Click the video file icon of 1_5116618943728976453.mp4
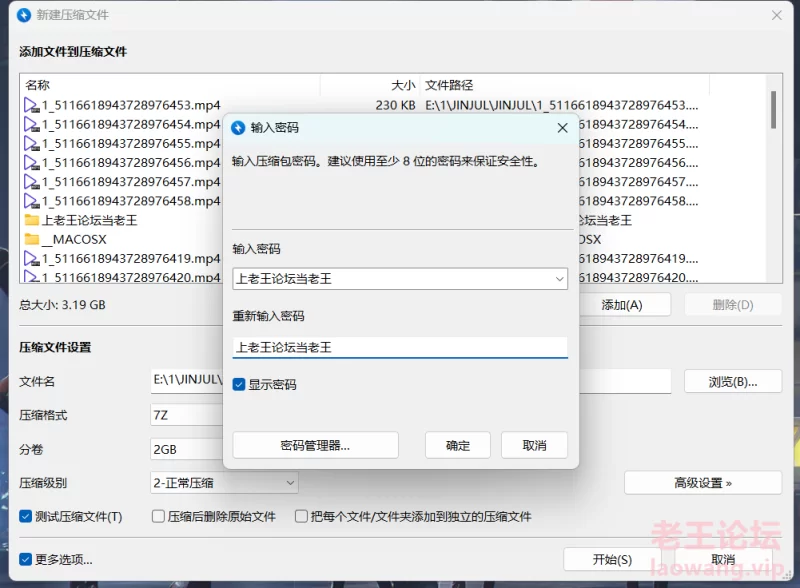The height and width of the screenshot is (588, 800). [x=32, y=105]
